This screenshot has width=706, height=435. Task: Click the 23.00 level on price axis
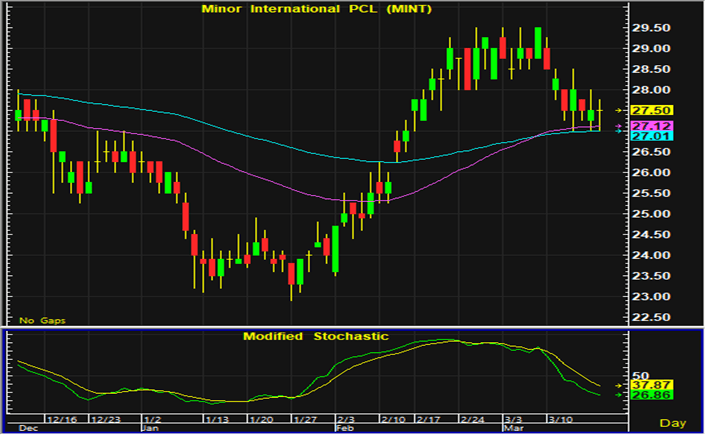tap(649, 297)
